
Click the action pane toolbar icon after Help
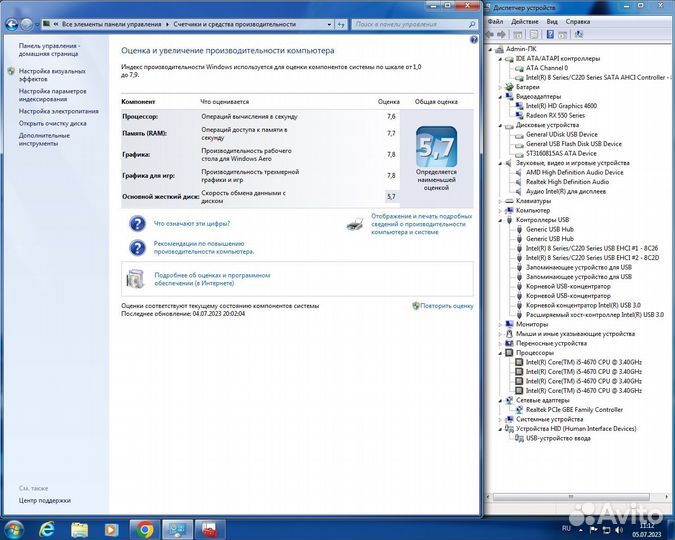[563, 34]
